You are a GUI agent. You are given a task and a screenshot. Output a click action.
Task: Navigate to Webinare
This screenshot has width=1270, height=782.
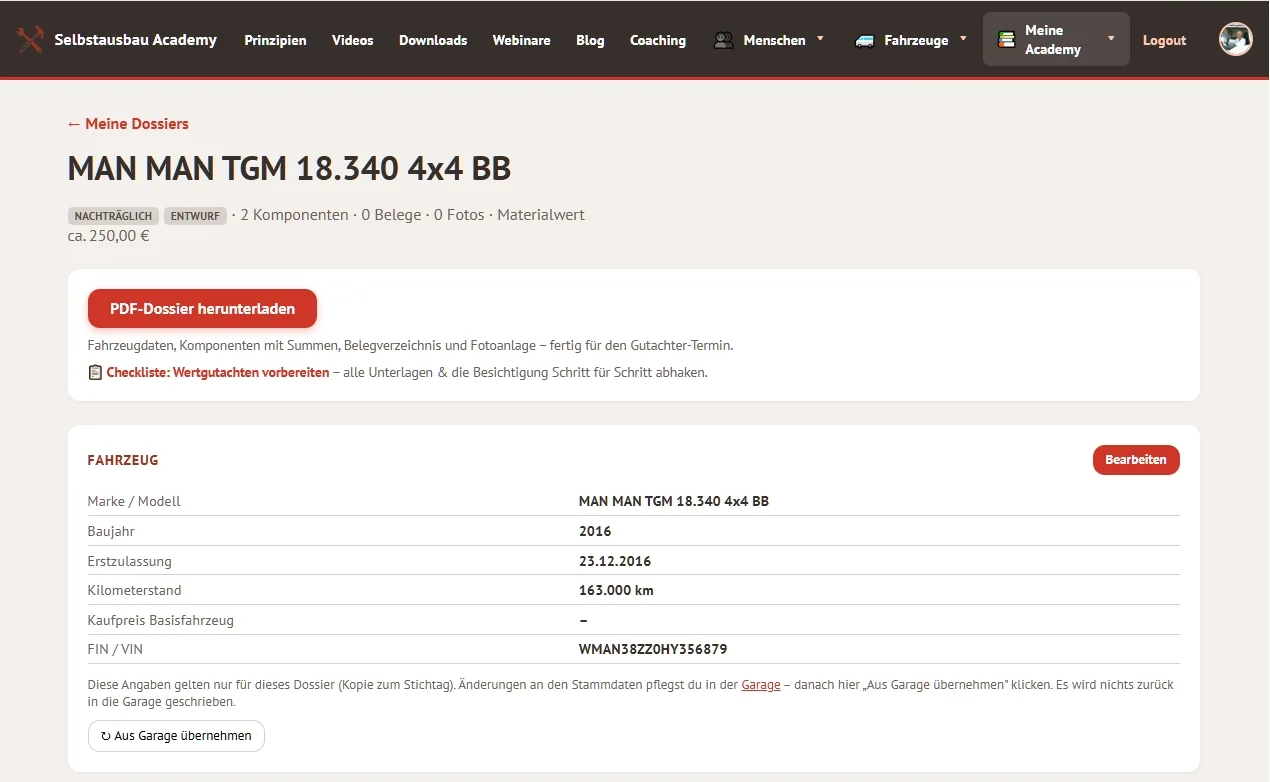(521, 40)
